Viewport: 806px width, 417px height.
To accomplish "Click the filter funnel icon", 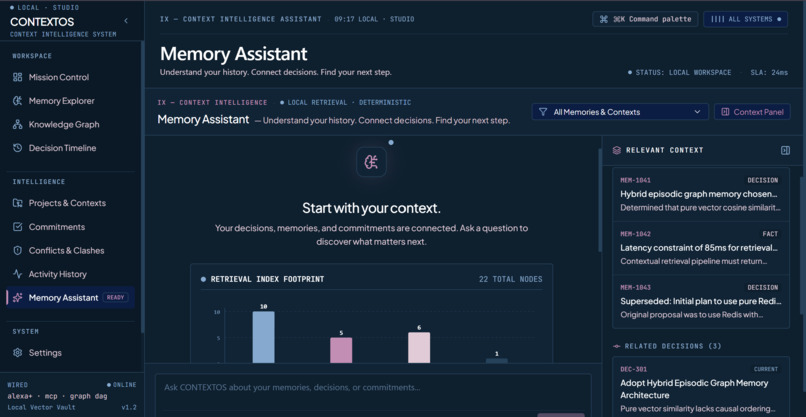I will tap(543, 112).
